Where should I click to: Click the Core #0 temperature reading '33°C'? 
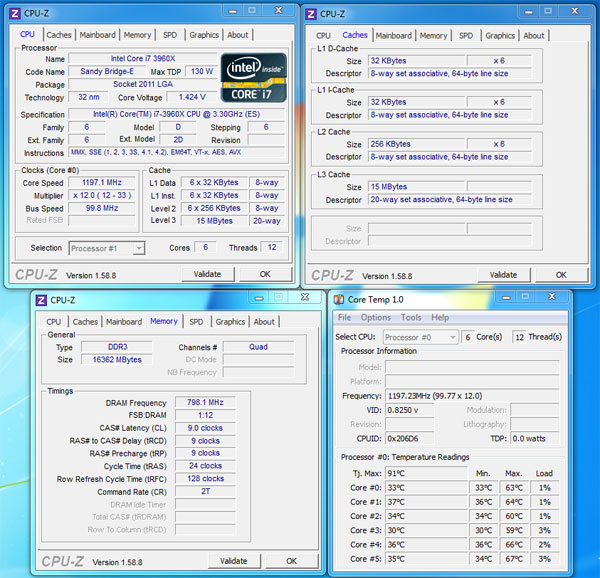coord(426,488)
